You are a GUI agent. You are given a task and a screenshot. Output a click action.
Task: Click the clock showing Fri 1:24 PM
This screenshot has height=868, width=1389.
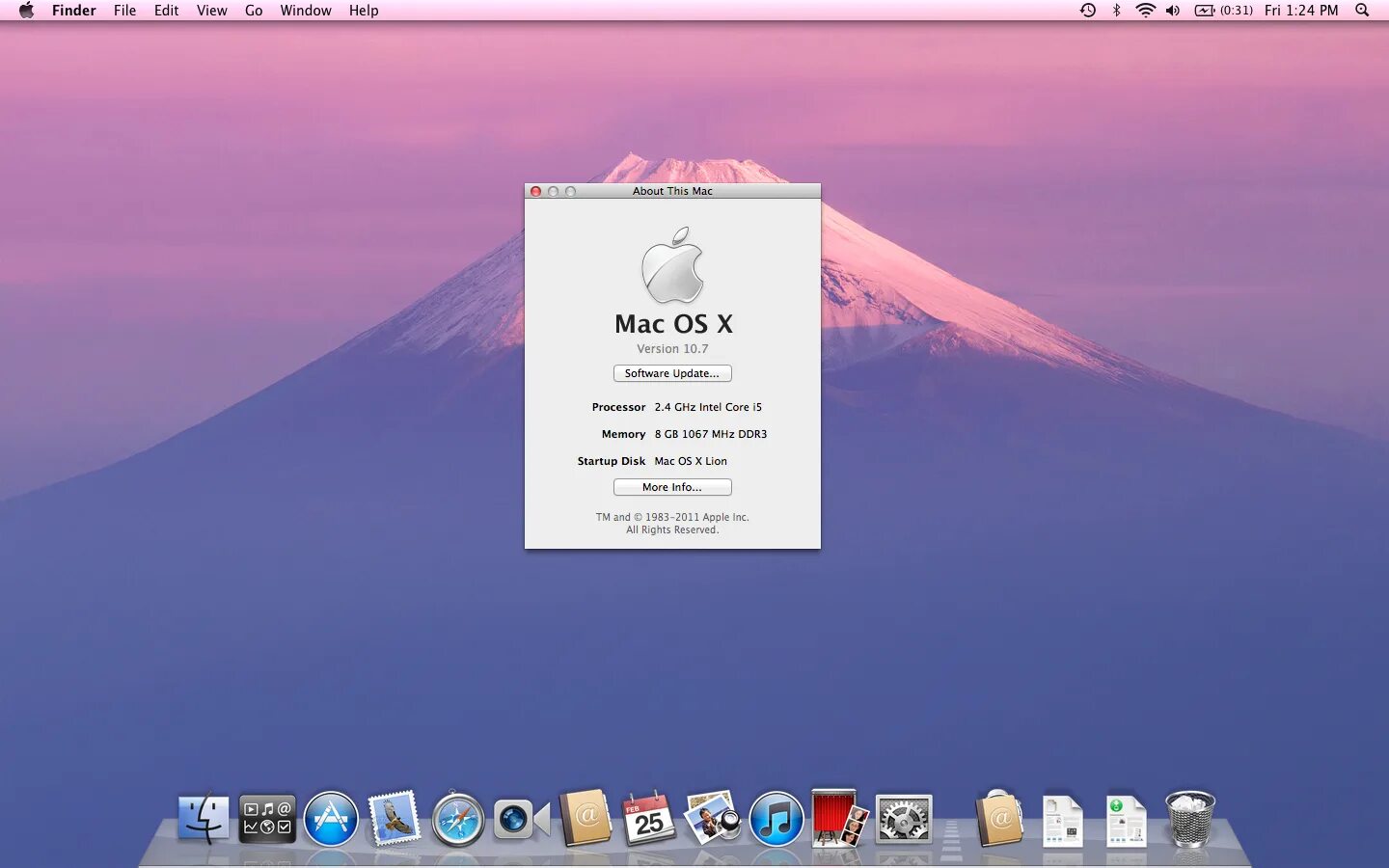click(x=1301, y=11)
